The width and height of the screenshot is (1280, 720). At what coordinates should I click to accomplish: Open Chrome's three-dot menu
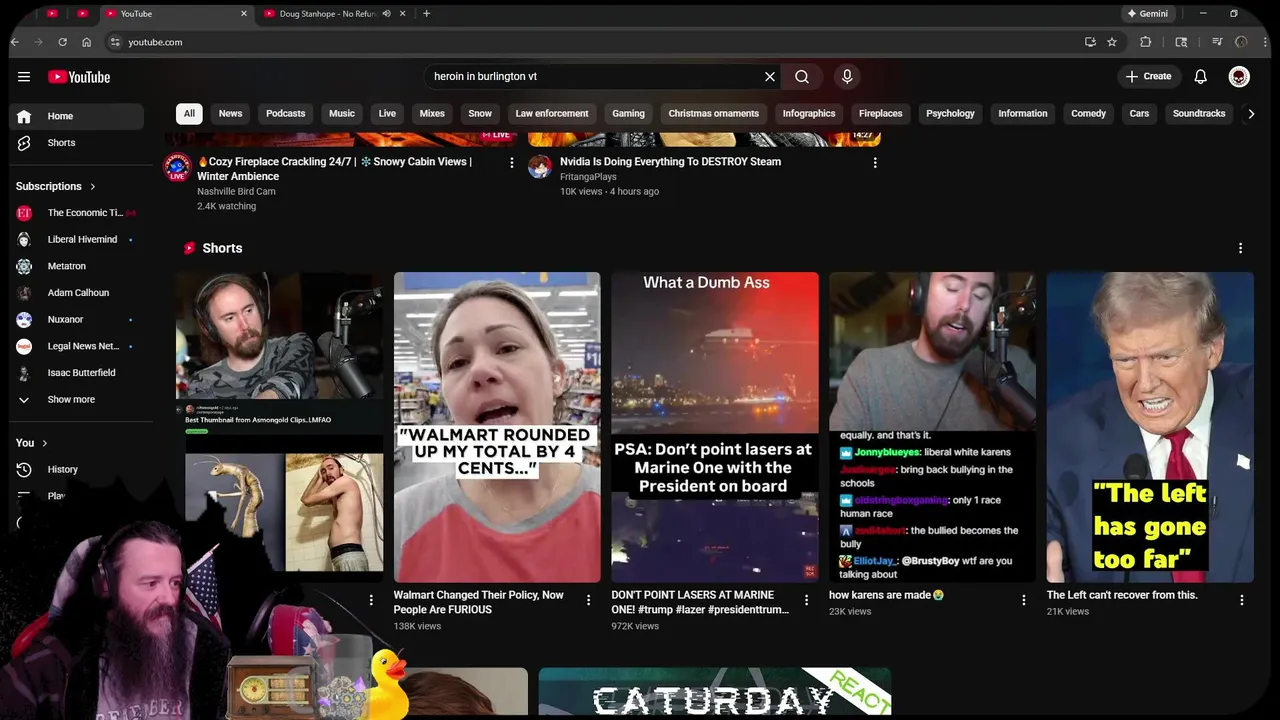coord(1265,42)
